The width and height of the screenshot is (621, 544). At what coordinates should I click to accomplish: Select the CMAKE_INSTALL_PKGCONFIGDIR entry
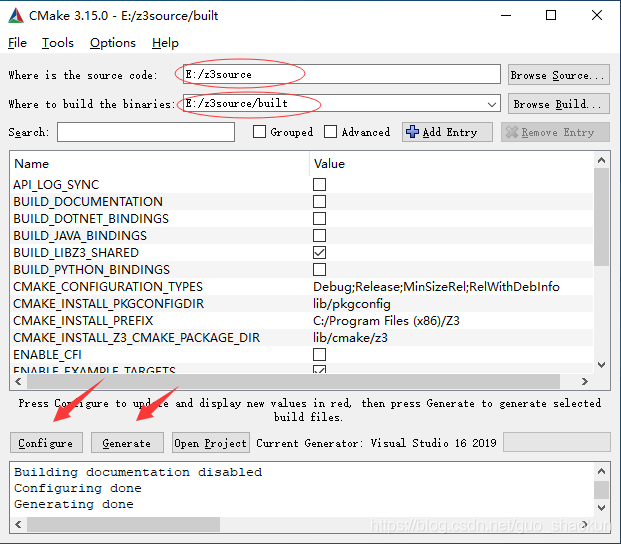109,304
